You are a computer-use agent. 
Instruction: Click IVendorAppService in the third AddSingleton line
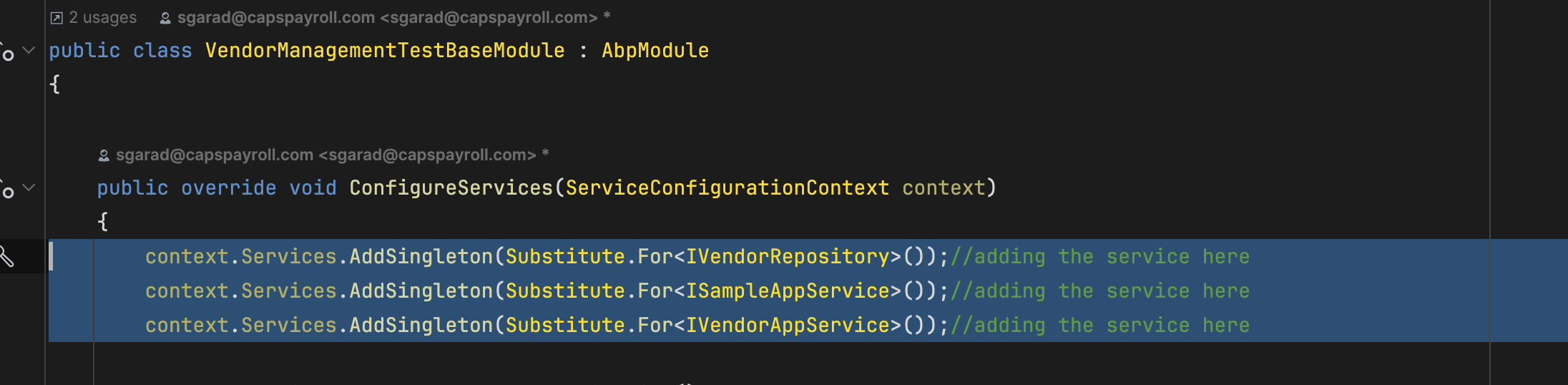[x=787, y=326]
